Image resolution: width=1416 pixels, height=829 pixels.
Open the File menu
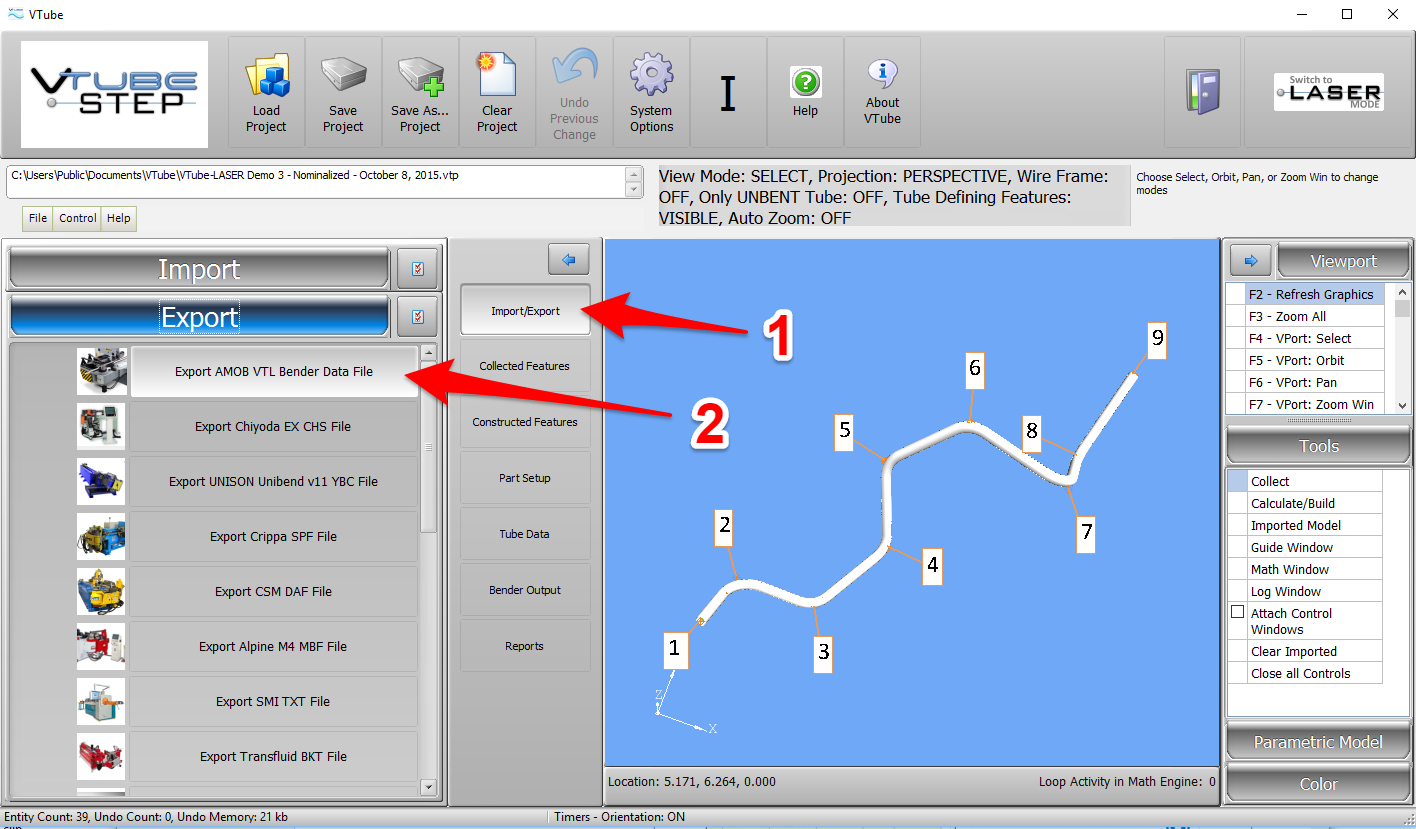click(x=38, y=218)
